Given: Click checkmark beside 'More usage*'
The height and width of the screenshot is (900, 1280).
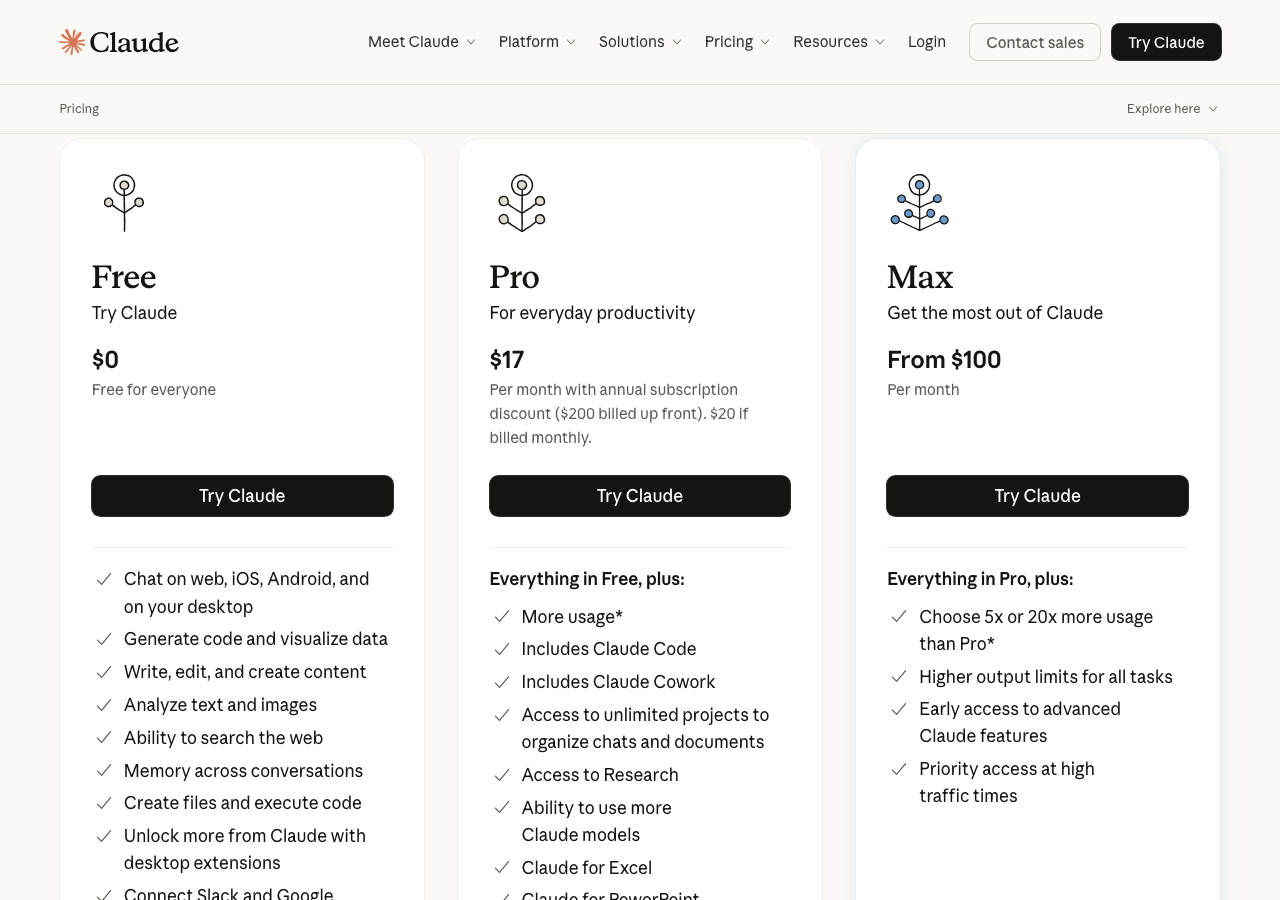Looking at the screenshot, I should 501,617.
